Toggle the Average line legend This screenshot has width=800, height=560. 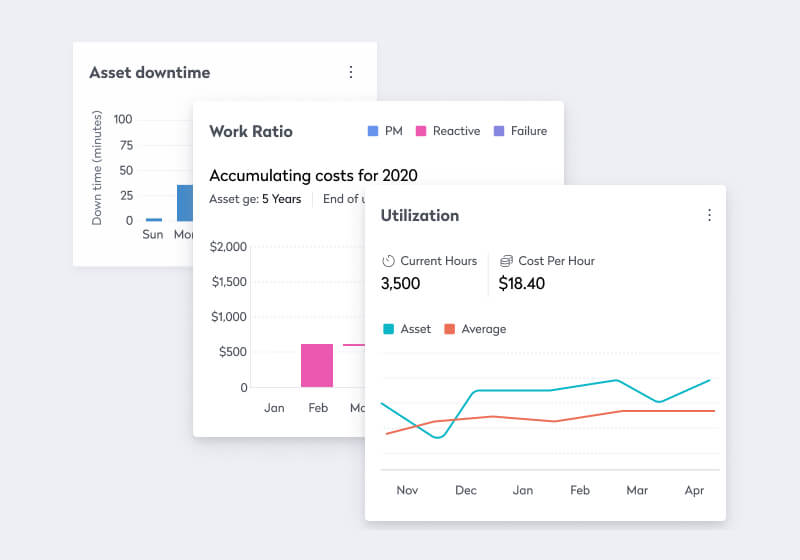pyautogui.click(x=474, y=329)
